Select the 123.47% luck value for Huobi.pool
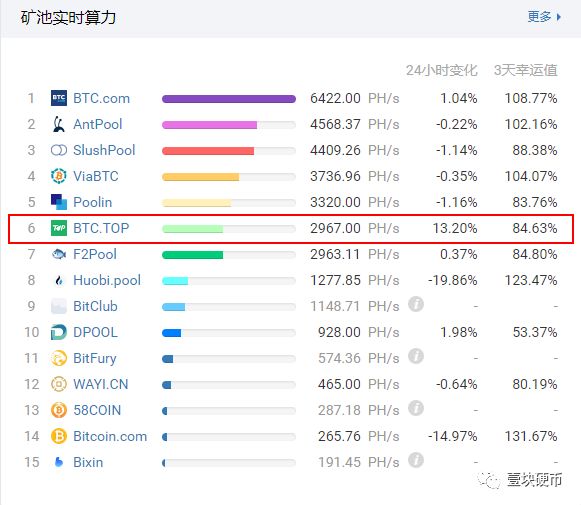Image resolution: width=581 pixels, height=505 pixels. (531, 280)
